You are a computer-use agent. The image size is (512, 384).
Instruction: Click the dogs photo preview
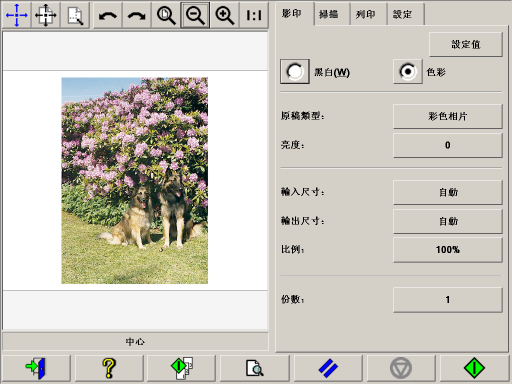point(135,181)
